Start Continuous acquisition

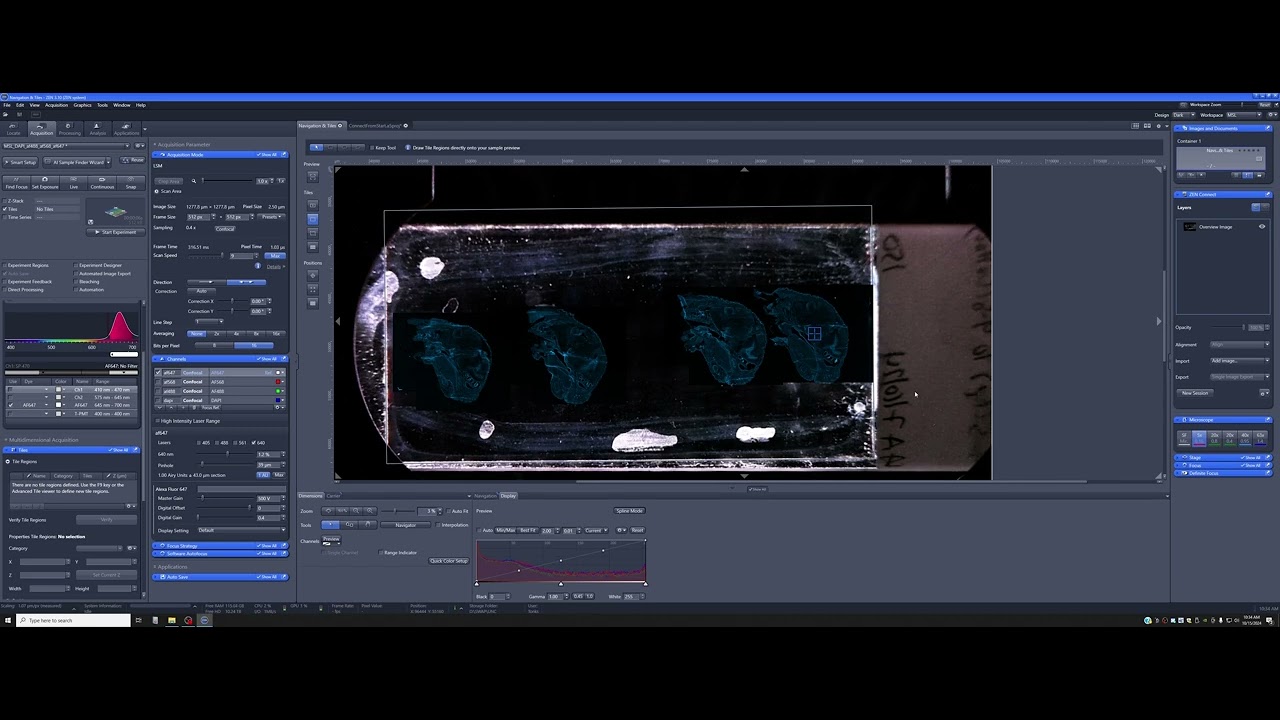pyautogui.click(x=102, y=182)
